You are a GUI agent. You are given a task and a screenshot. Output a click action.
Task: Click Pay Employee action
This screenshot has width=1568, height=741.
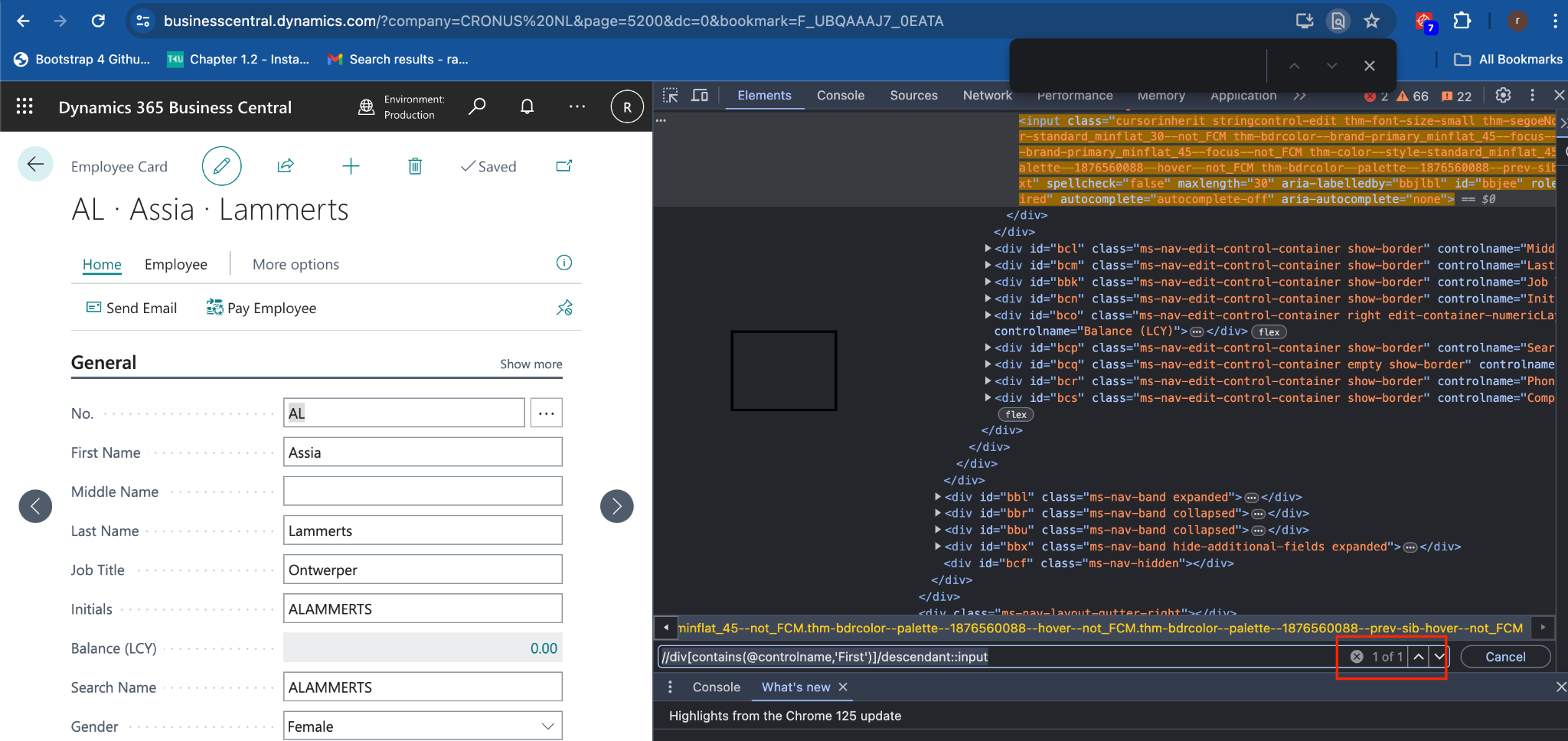pos(261,308)
